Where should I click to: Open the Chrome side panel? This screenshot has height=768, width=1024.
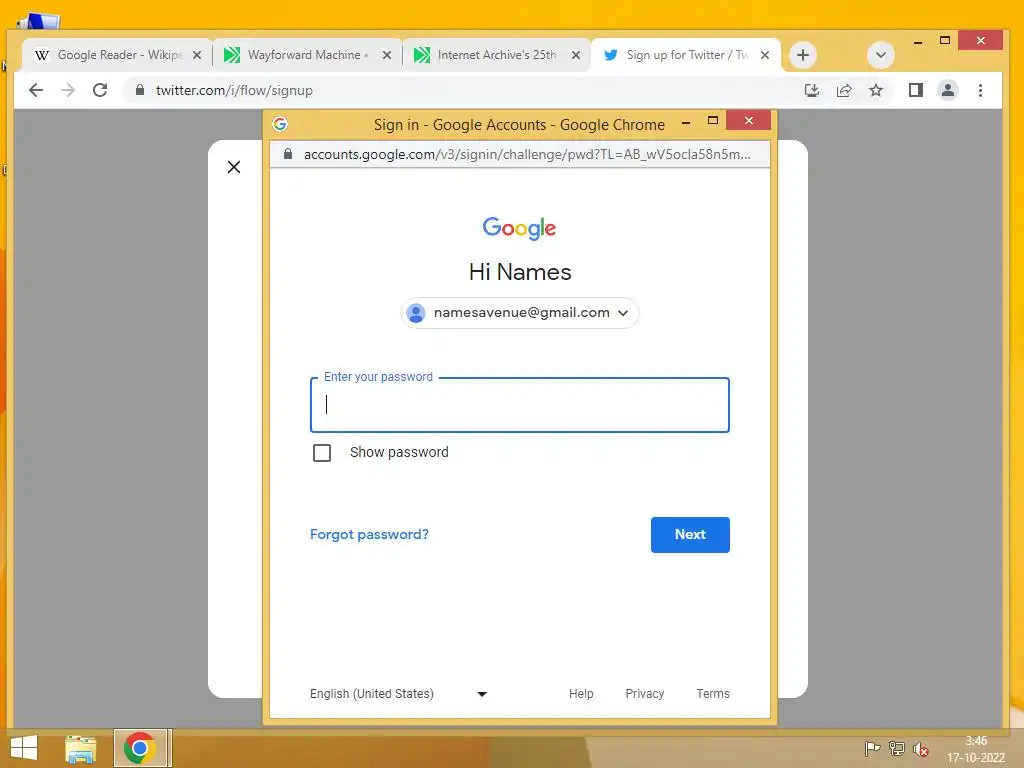coord(916,90)
